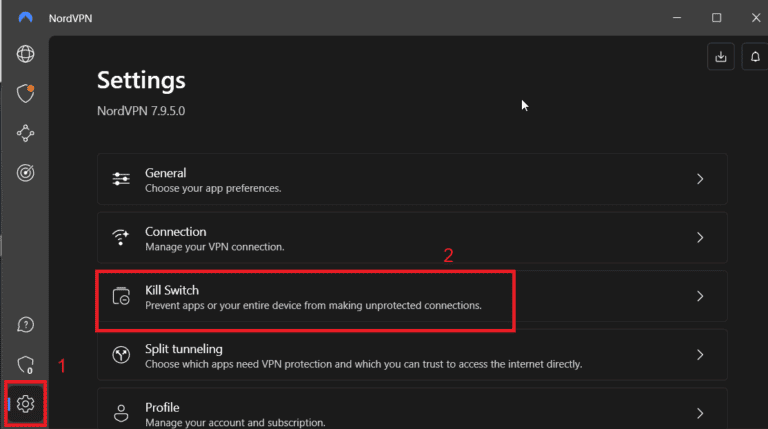
Task: Open the notifications bell icon
Action: pyautogui.click(x=755, y=58)
